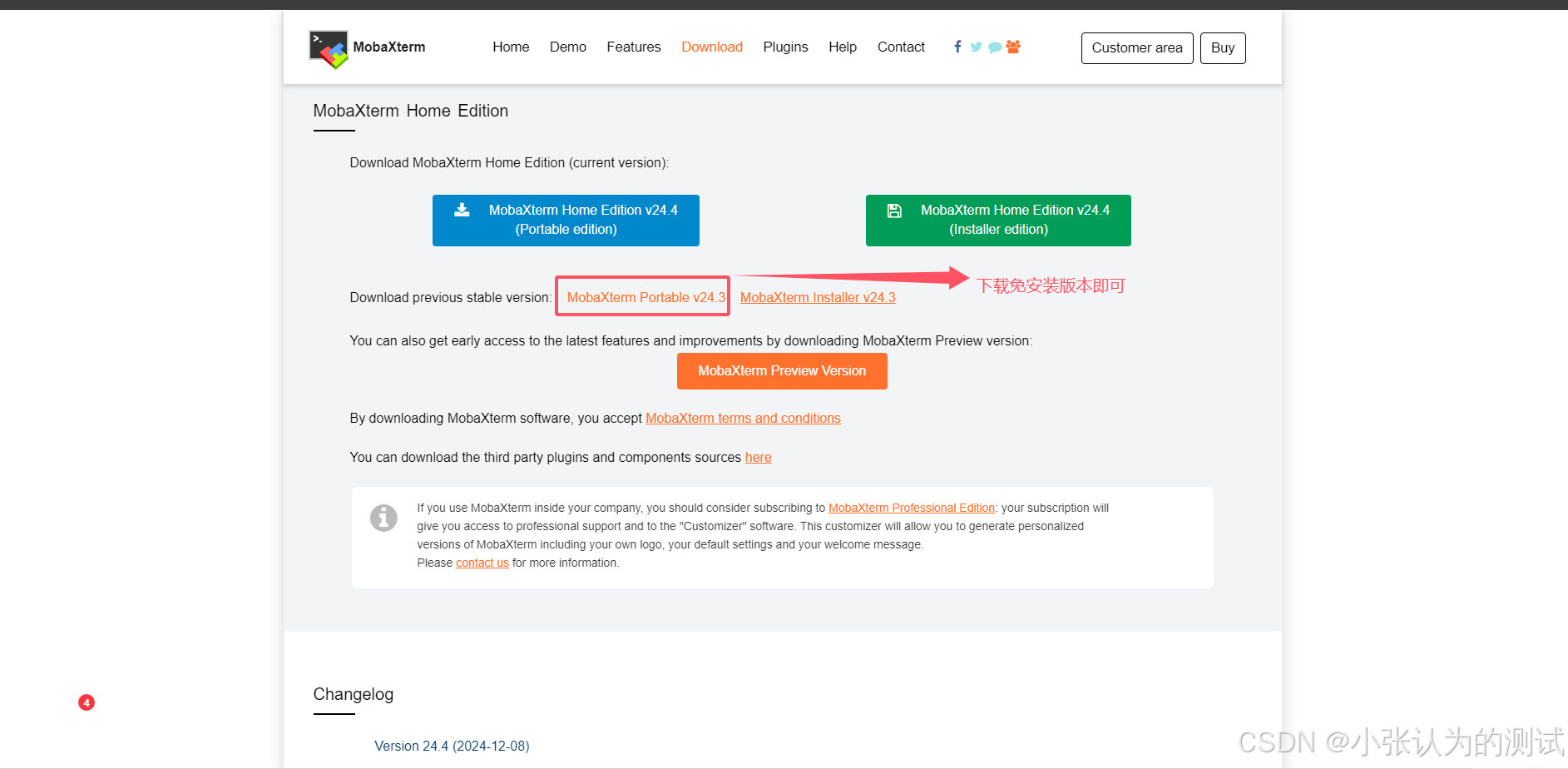
Task: Click the MobaXterm Preview Version button
Action: coord(782,371)
